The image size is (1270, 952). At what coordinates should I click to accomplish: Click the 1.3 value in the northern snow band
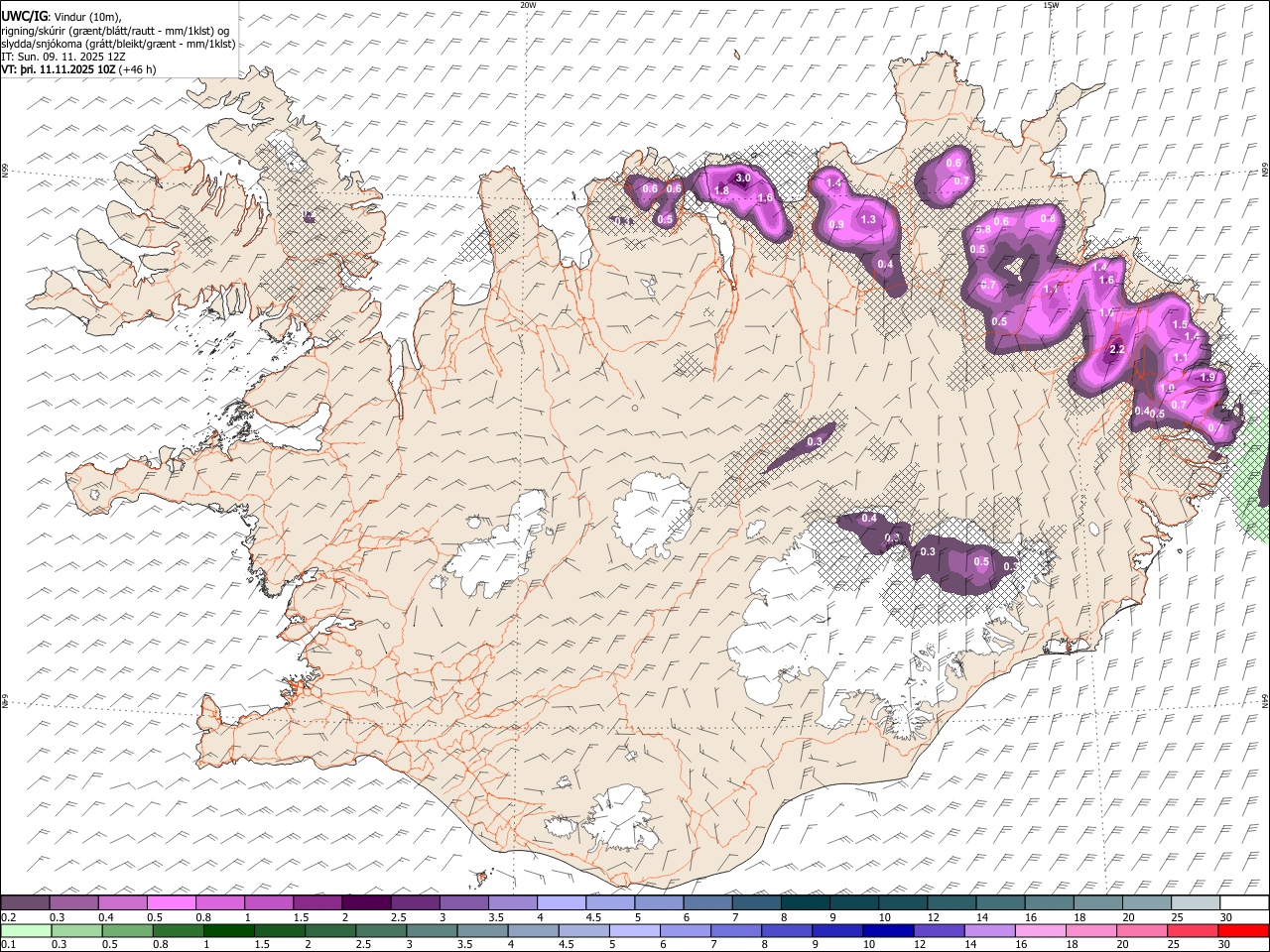[x=868, y=219]
